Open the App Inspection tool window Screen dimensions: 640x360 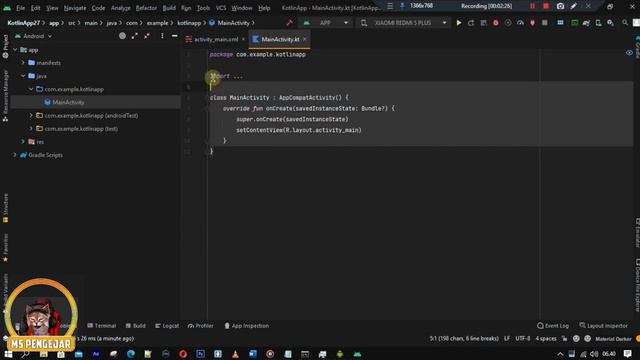click(x=247, y=326)
